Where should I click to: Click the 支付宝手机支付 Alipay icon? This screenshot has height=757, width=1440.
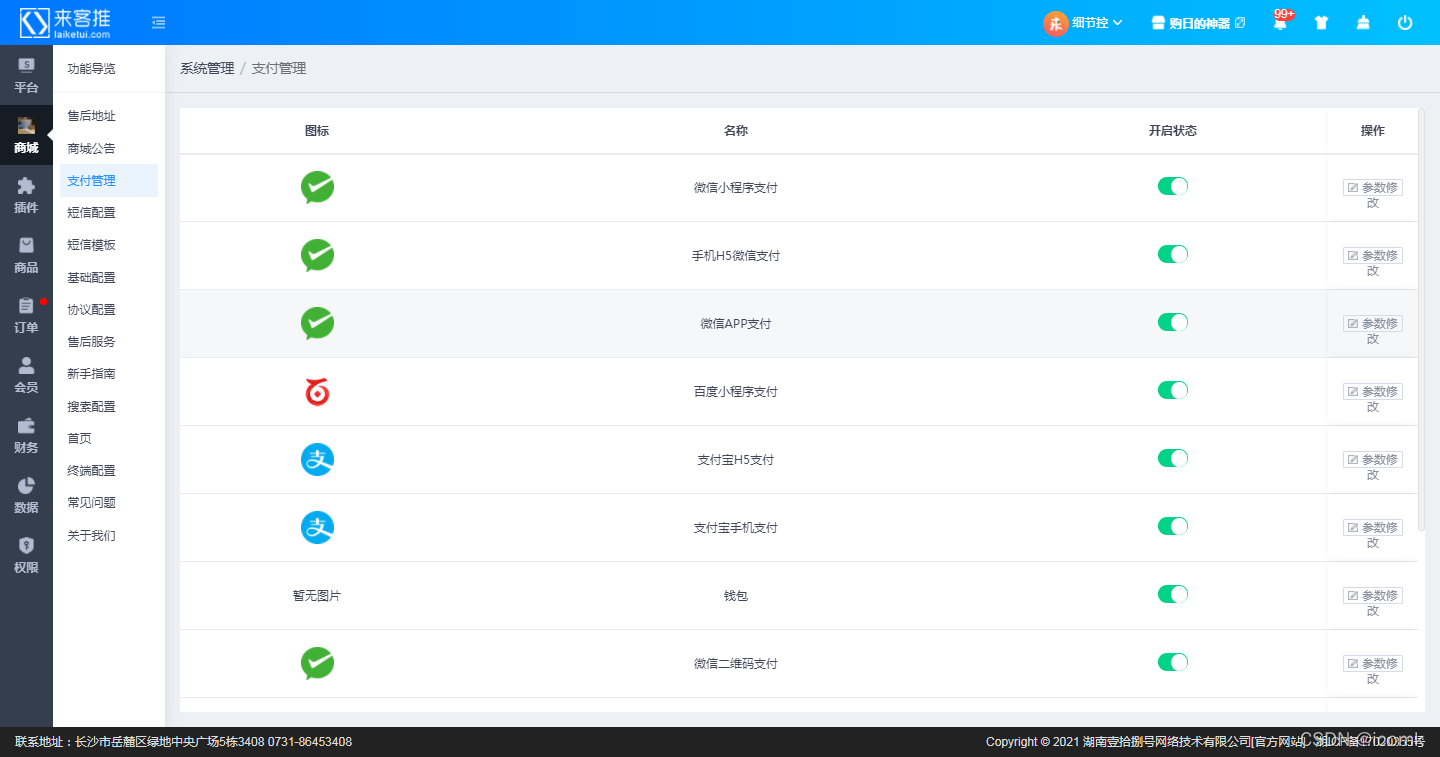pos(317,527)
